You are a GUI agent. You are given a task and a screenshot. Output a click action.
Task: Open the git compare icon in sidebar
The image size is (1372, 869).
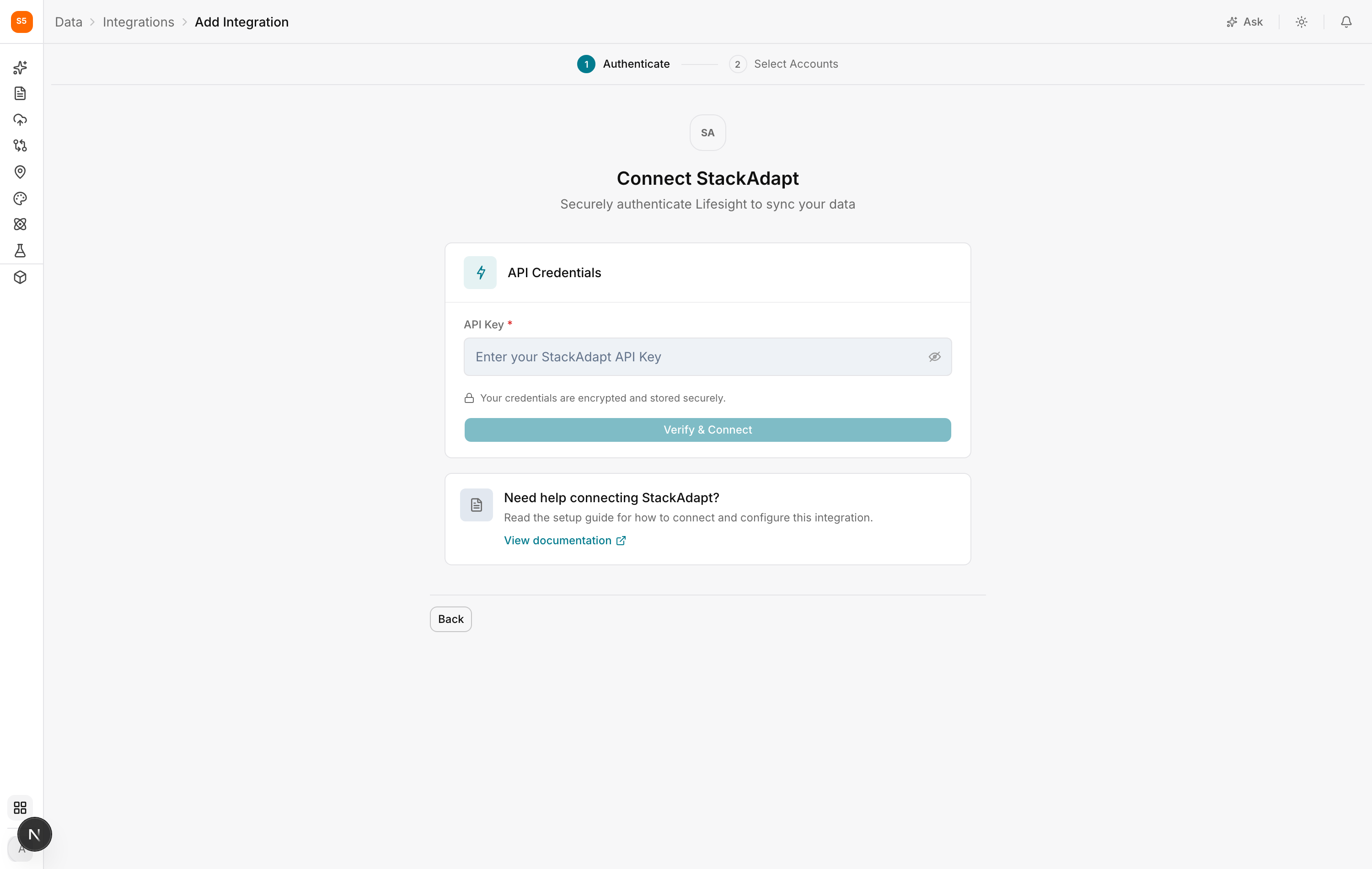(x=20, y=146)
